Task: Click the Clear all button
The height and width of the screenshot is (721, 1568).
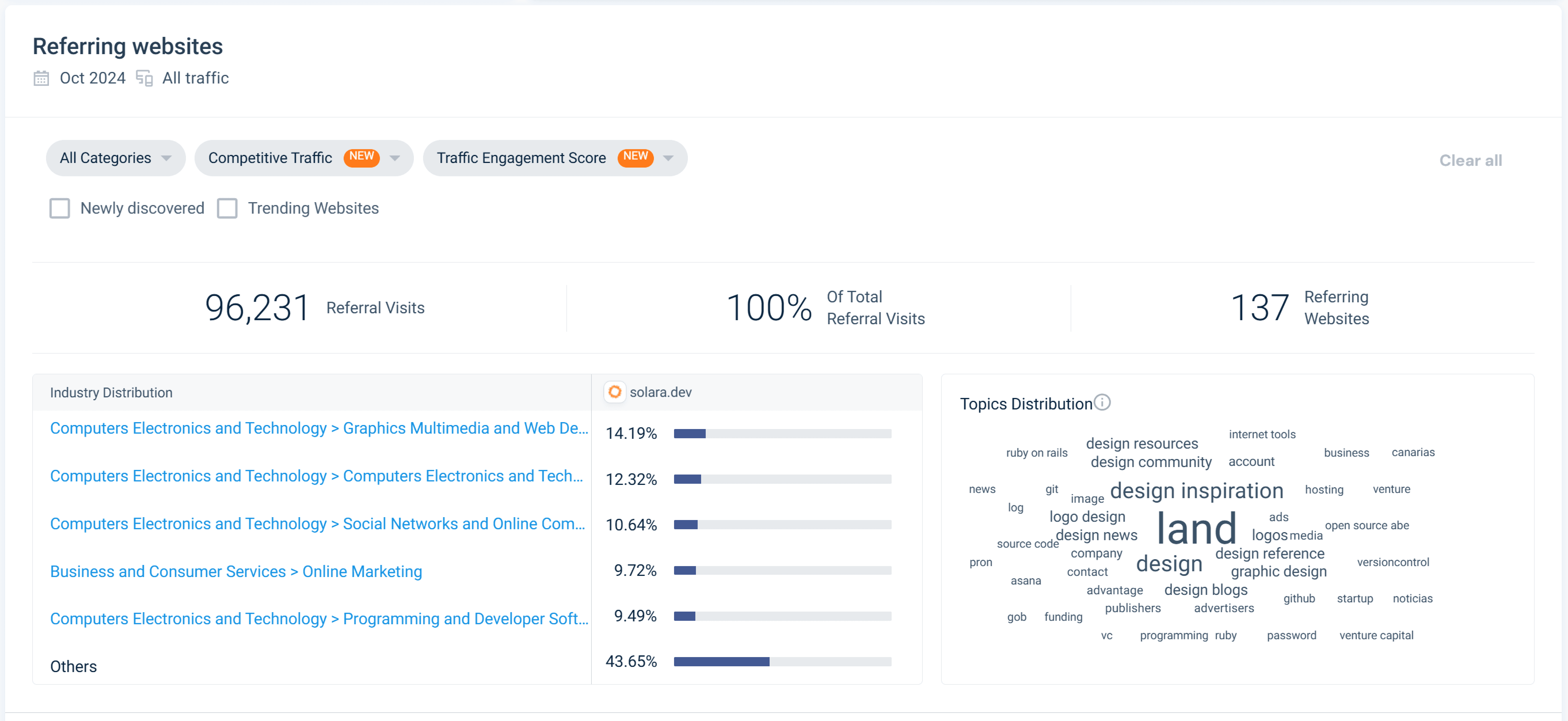Action: pyautogui.click(x=1470, y=161)
